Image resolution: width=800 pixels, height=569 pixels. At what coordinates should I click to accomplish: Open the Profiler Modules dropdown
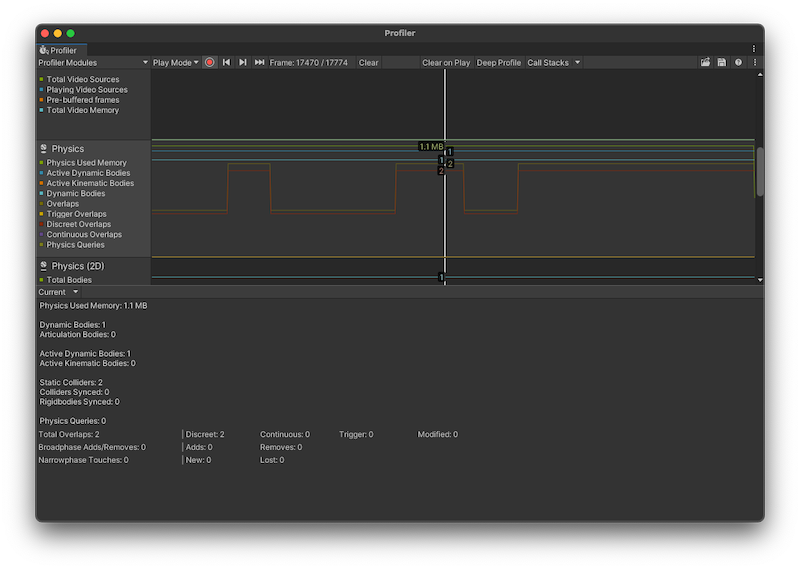pyautogui.click(x=92, y=62)
